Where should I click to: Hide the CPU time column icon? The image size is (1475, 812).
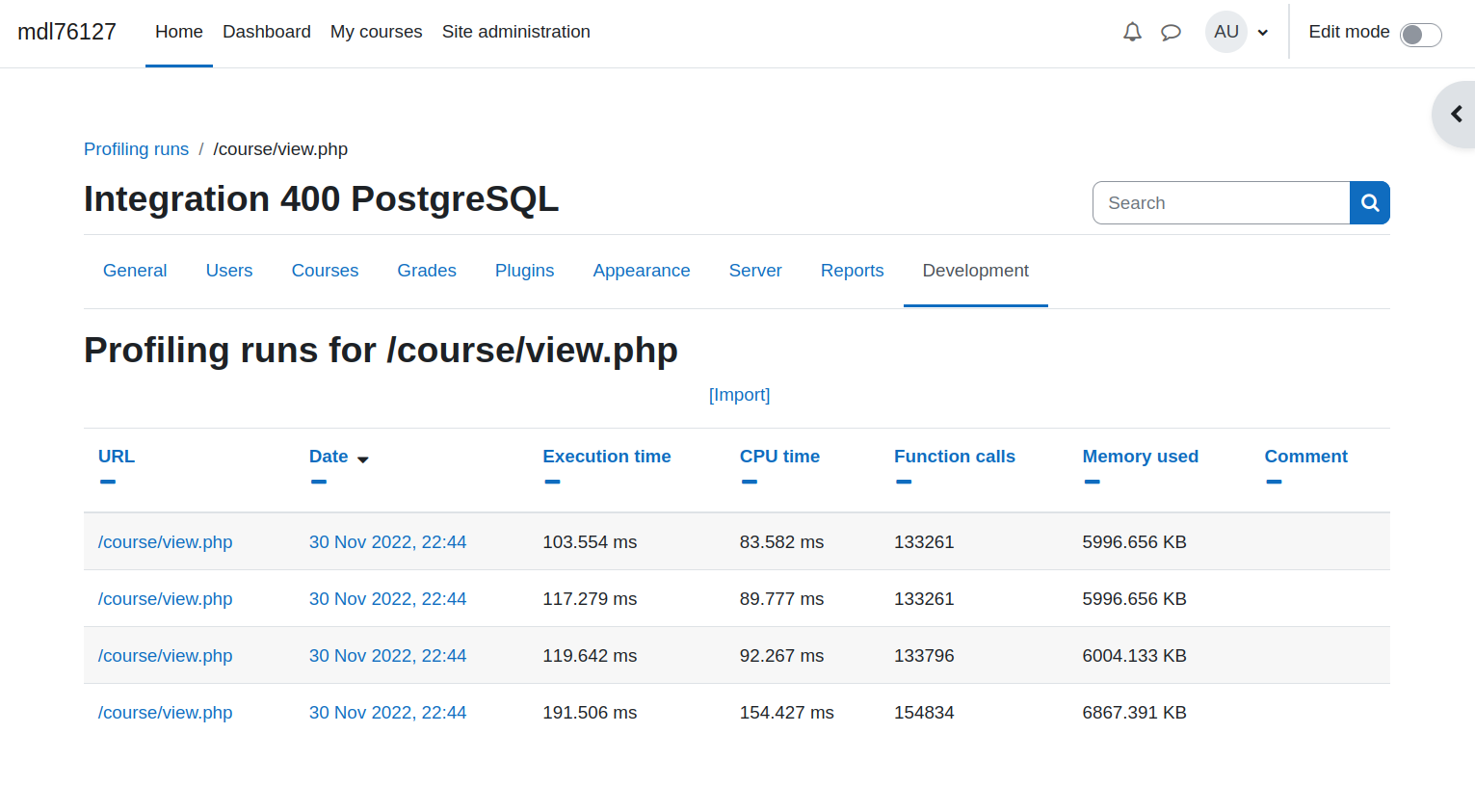[x=750, y=482]
